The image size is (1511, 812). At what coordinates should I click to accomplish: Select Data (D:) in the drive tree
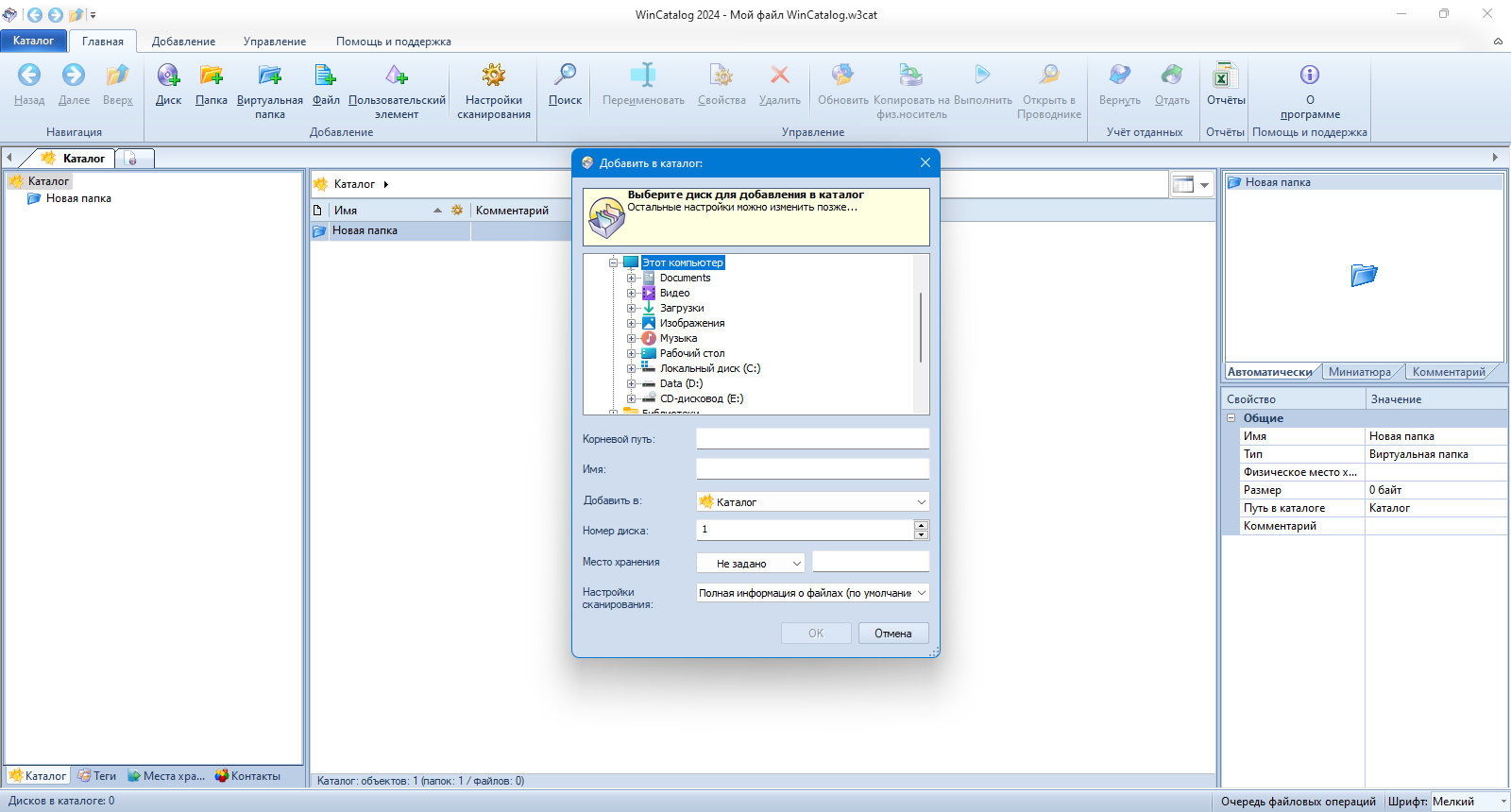coord(681,383)
